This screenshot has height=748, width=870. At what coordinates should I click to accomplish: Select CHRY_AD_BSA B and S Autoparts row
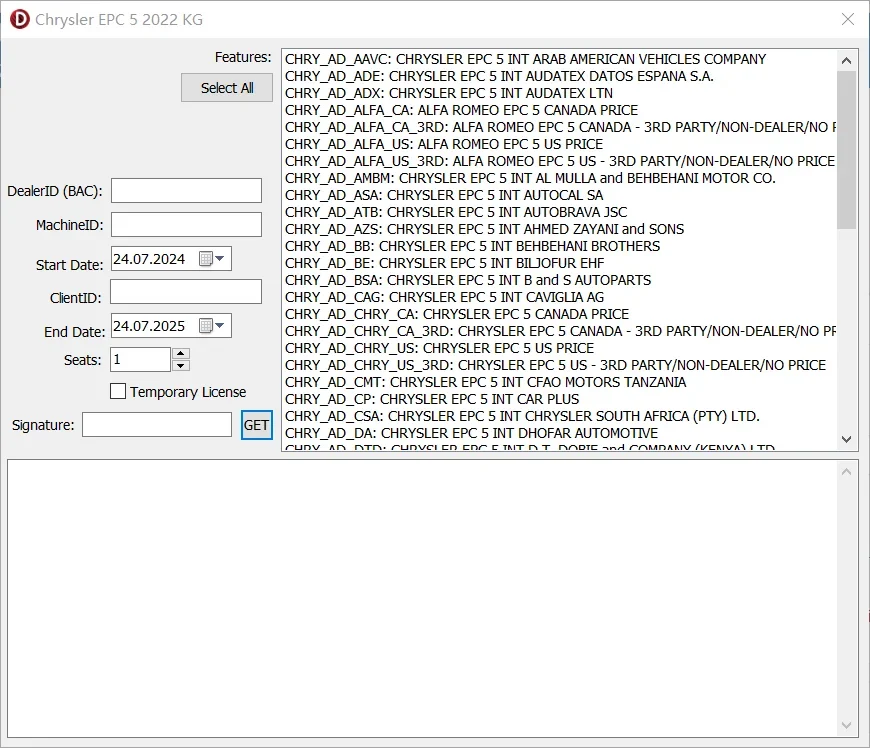[559, 280]
